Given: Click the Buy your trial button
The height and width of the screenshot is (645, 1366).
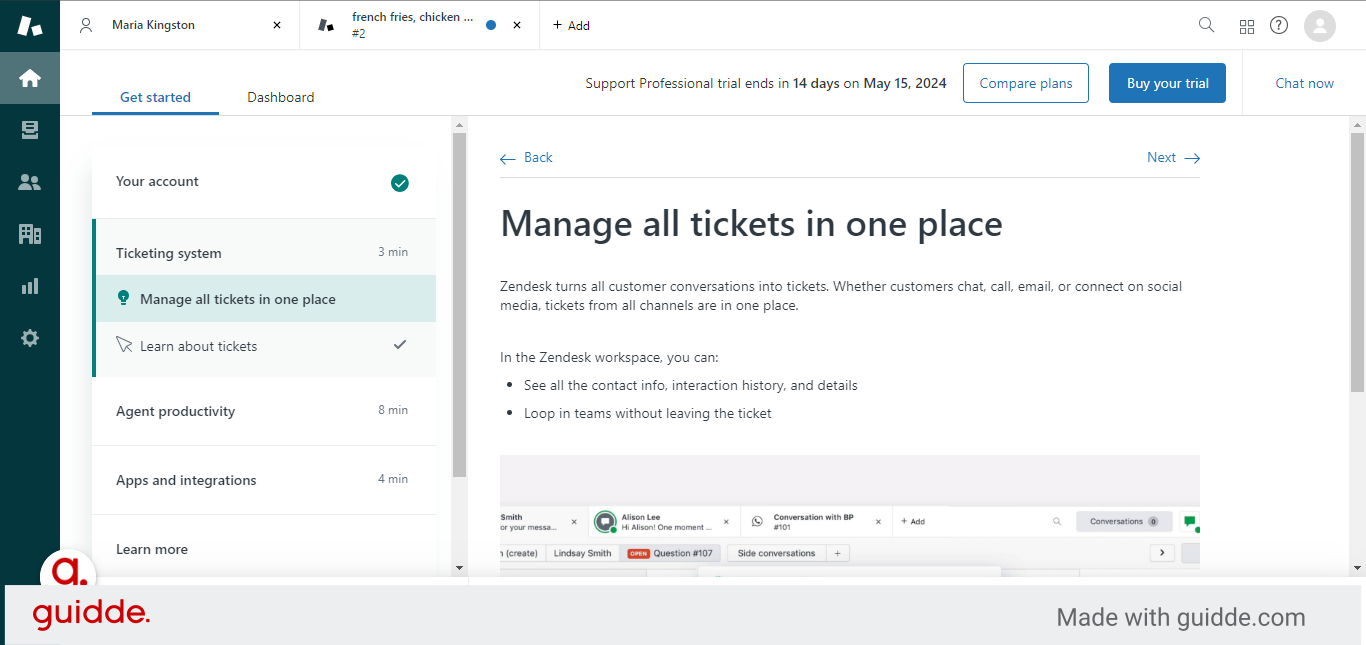Looking at the screenshot, I should click(x=1167, y=83).
